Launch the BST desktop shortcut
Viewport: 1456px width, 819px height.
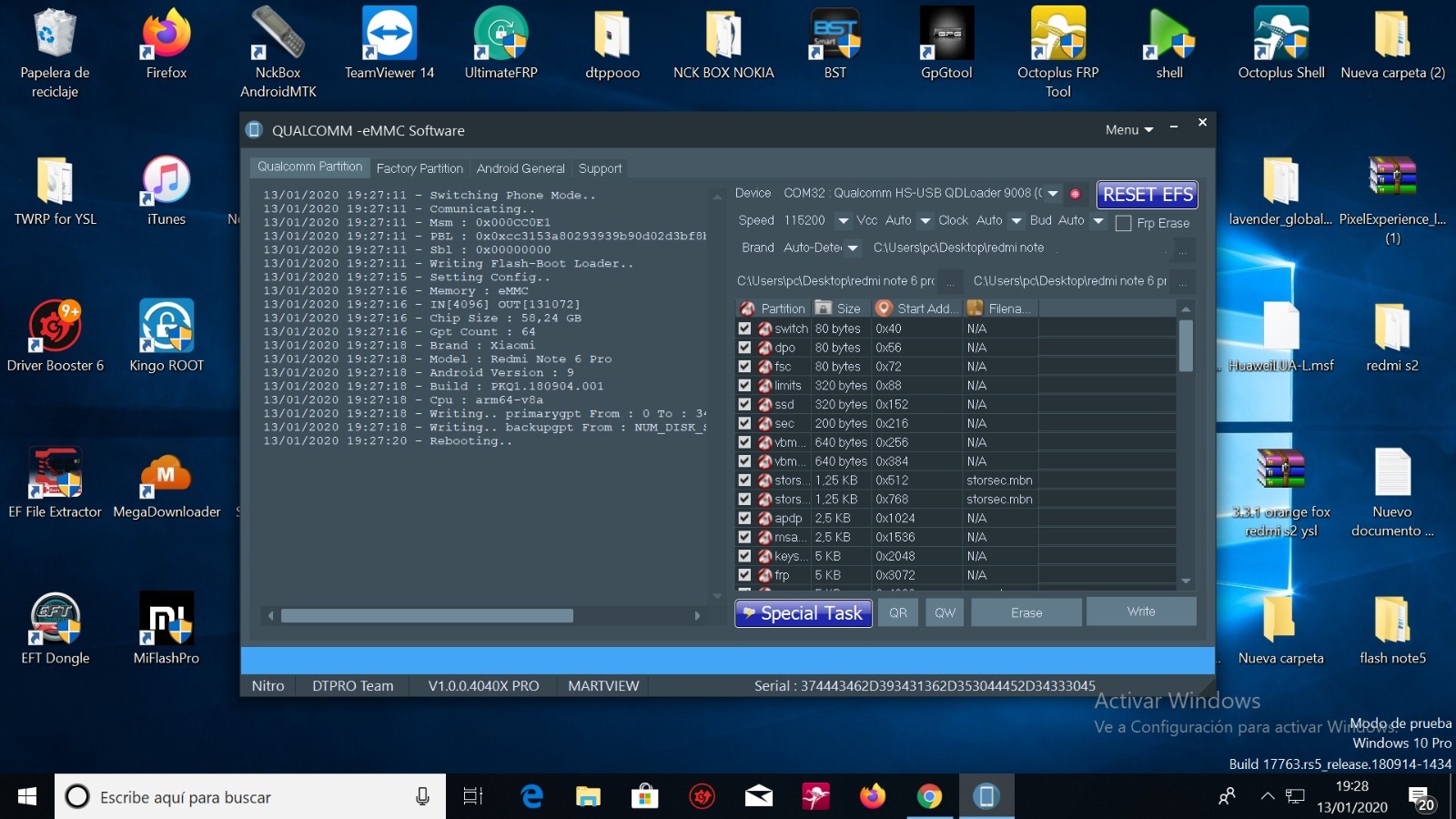pos(835,44)
